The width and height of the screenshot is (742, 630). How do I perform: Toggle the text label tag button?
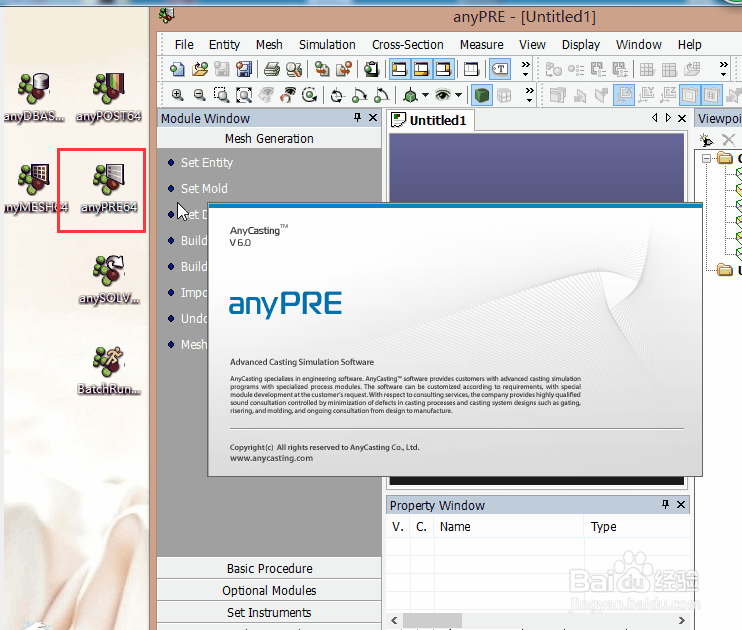(500, 70)
